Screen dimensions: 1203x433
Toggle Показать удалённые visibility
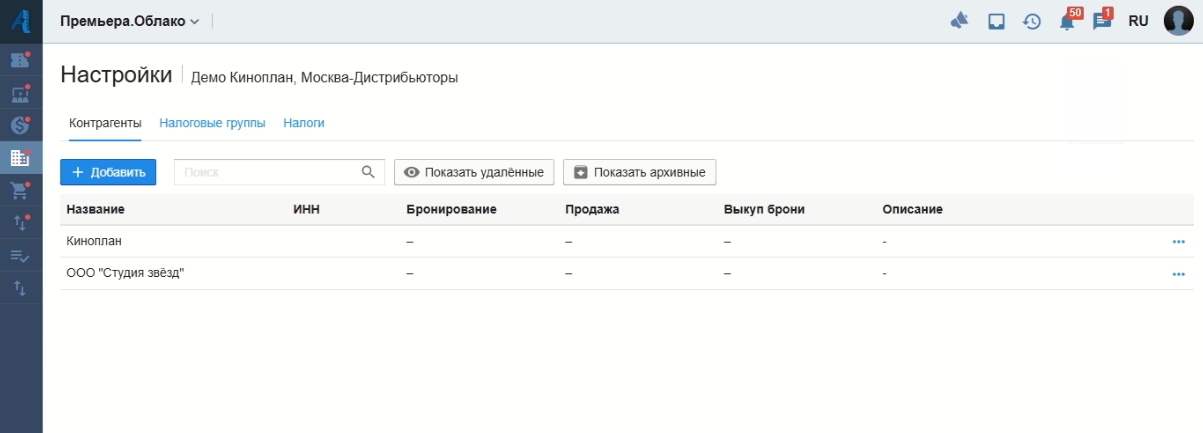[x=474, y=172]
